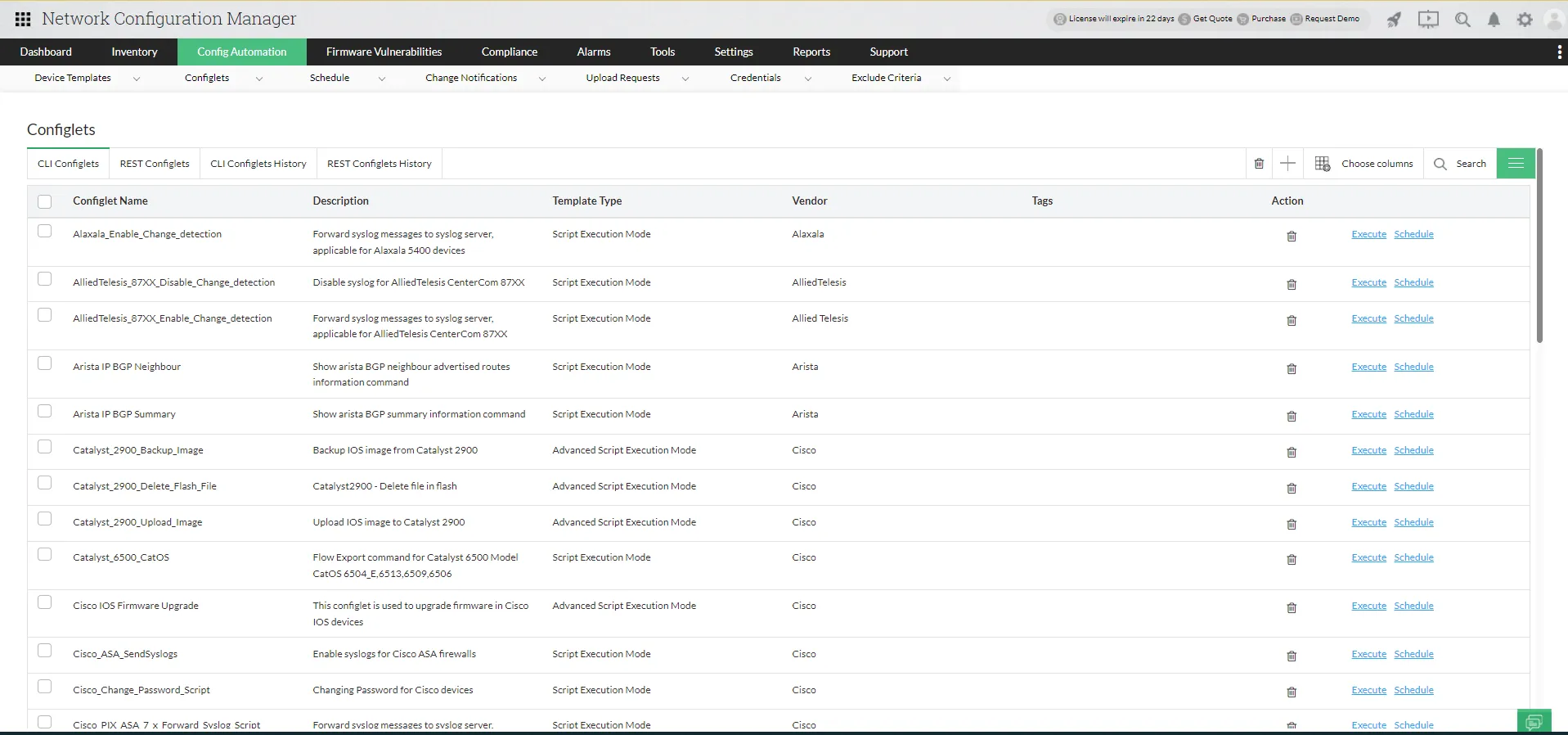Sort by the Configlet Name column header
Screen dimensions: 1568x735
[x=110, y=201]
